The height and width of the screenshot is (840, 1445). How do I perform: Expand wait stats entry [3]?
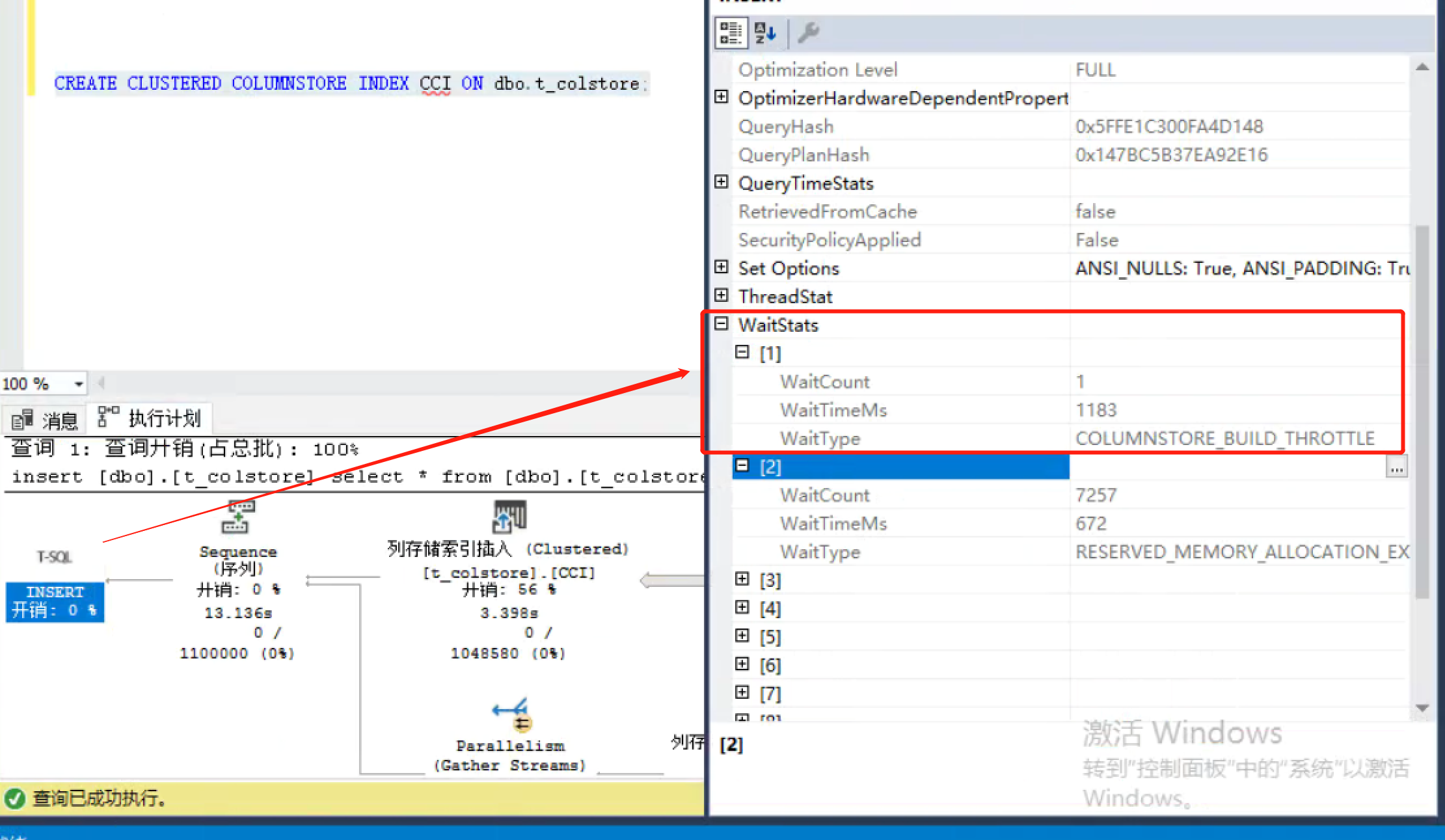742,579
